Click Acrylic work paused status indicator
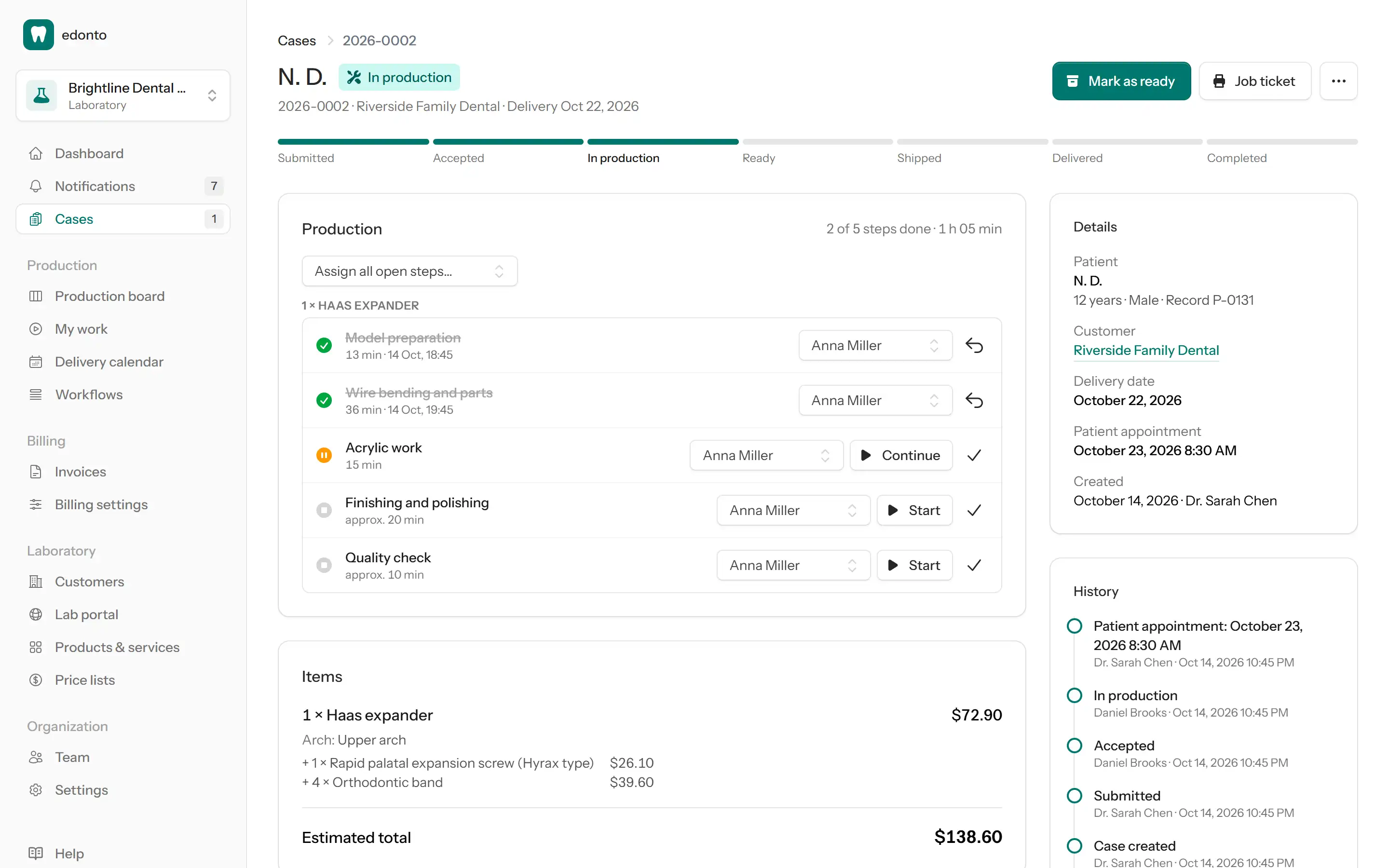1389x868 pixels. [324, 455]
